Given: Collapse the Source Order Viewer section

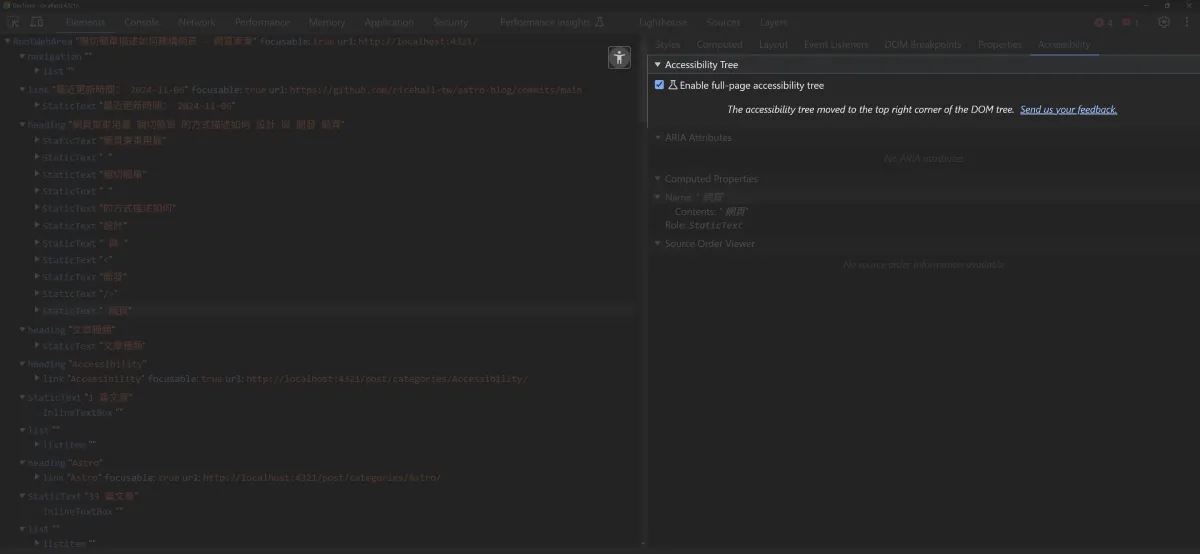Looking at the screenshot, I should pyautogui.click(x=658, y=244).
